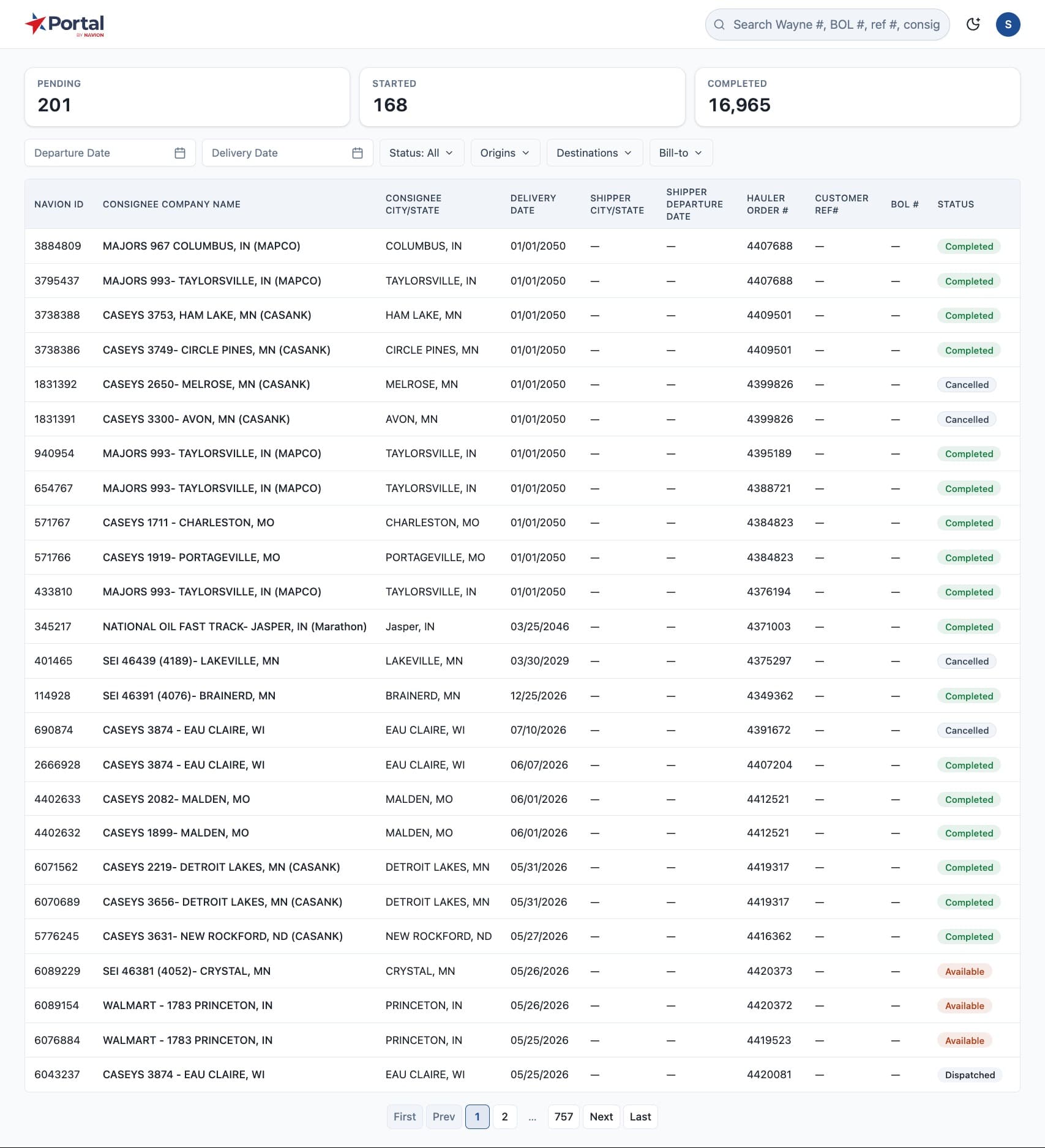This screenshot has width=1045, height=1148.
Task: Open CASEYS 2082- MALDEN, MO row
Action: point(522,799)
